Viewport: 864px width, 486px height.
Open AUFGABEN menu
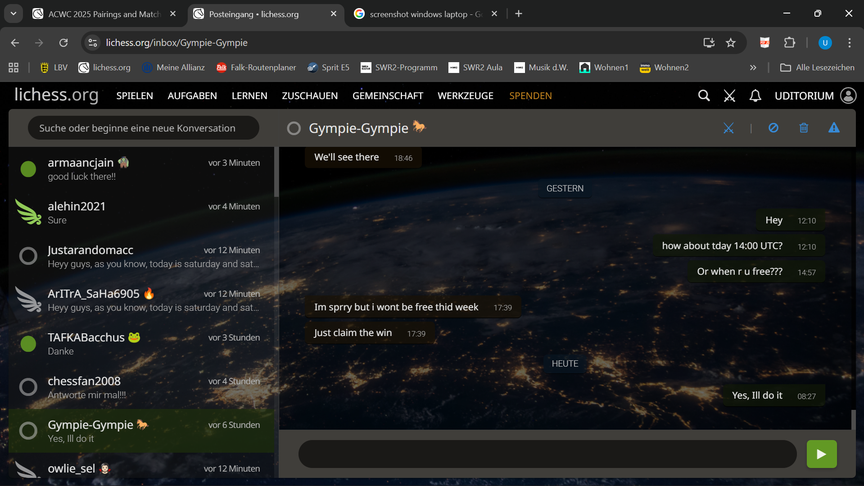tap(192, 96)
